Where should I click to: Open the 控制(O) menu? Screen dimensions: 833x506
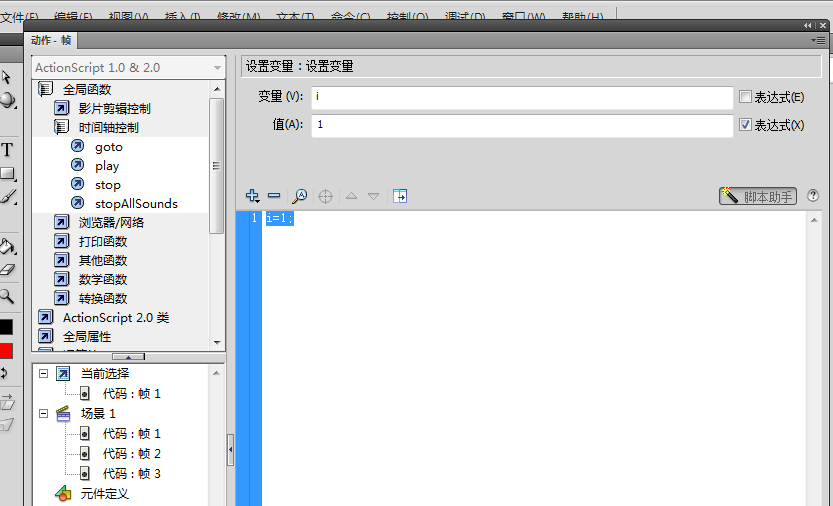[407, 16]
